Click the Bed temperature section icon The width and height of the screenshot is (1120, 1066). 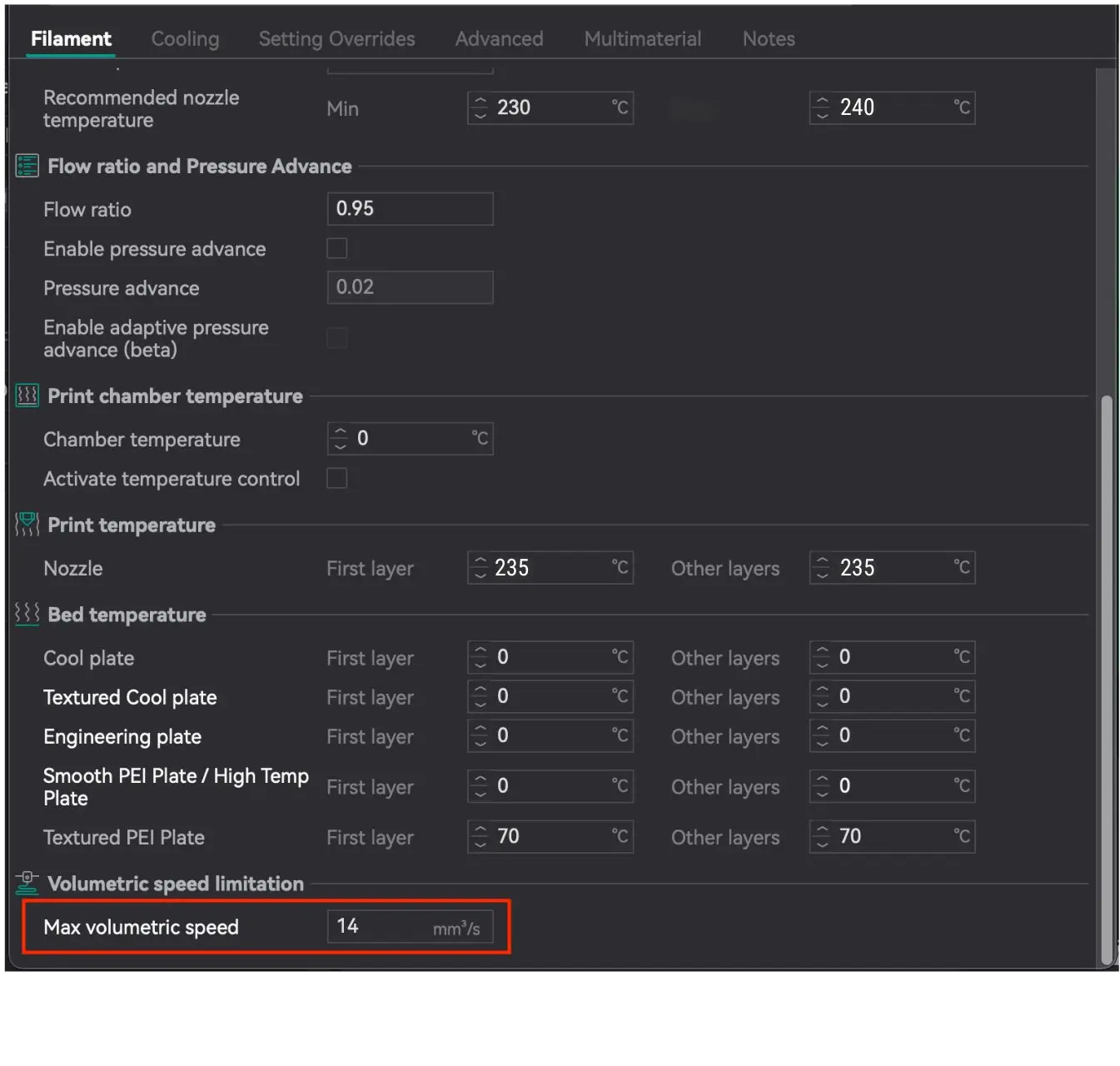coord(27,615)
